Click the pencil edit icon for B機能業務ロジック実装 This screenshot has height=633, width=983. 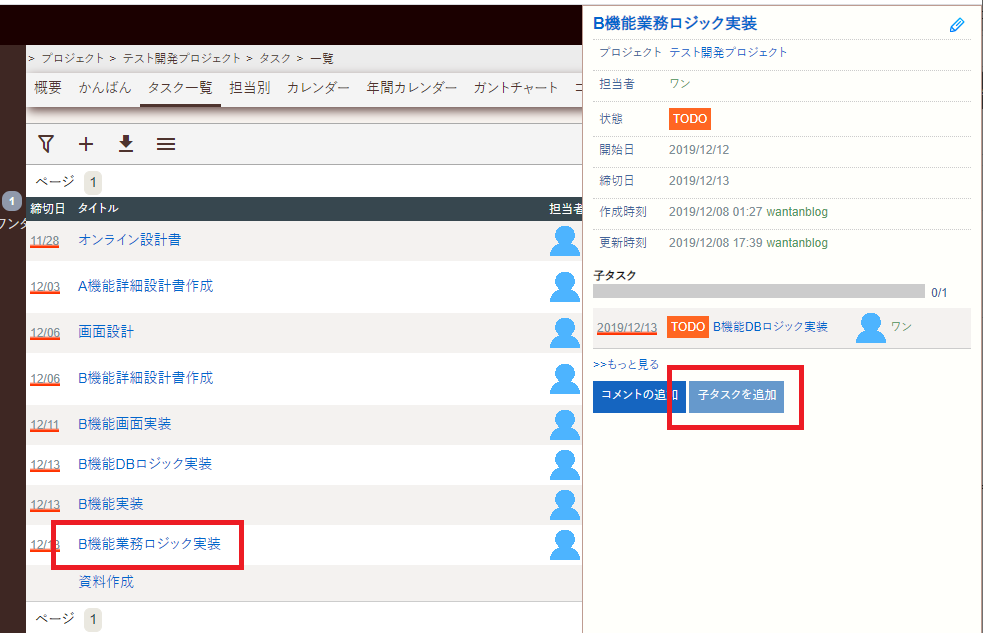point(956,23)
